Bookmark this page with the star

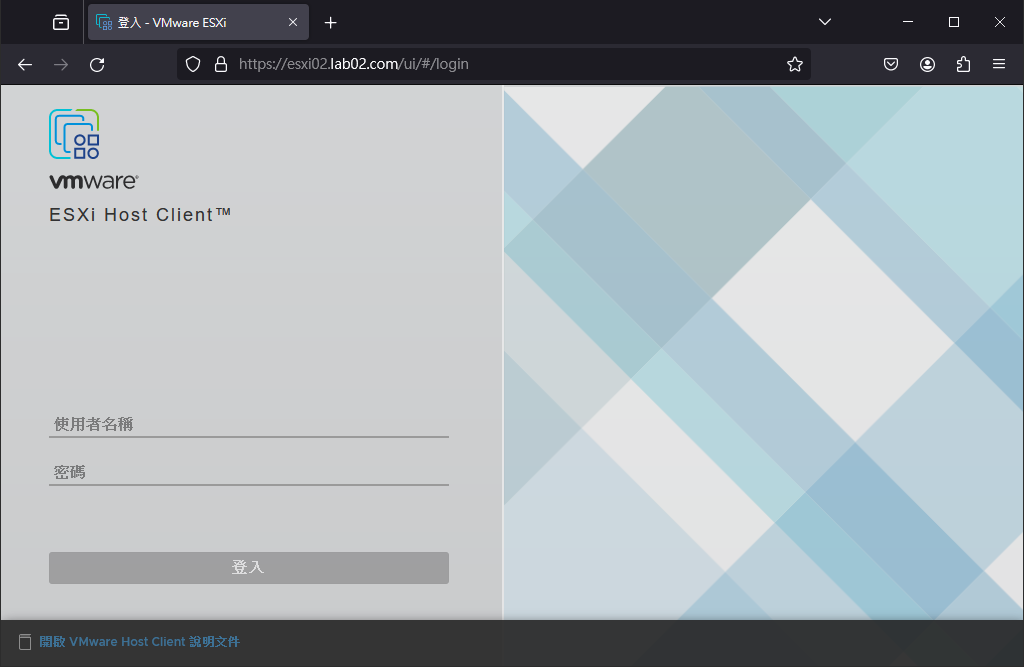click(x=795, y=64)
